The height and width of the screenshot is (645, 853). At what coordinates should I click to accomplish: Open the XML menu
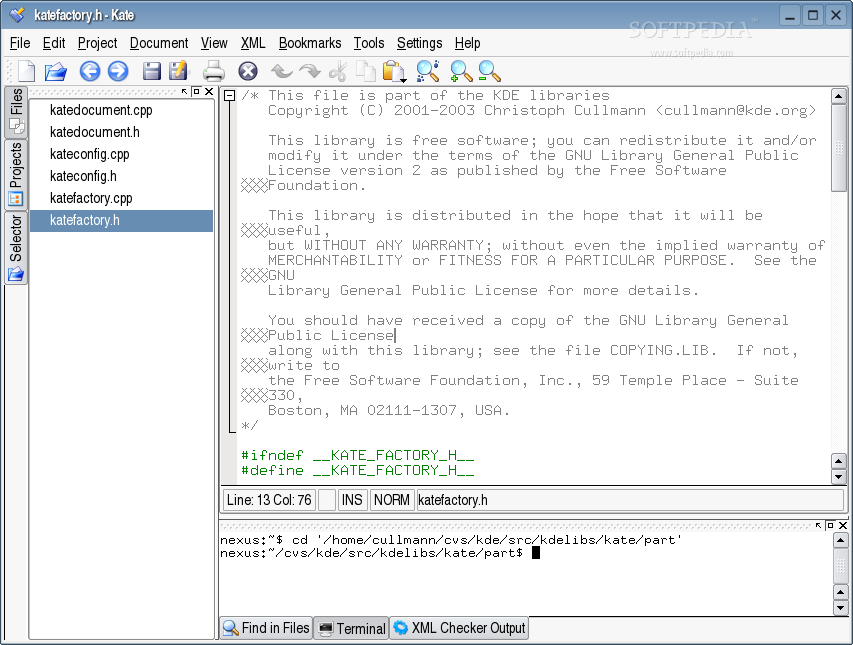pyautogui.click(x=253, y=43)
